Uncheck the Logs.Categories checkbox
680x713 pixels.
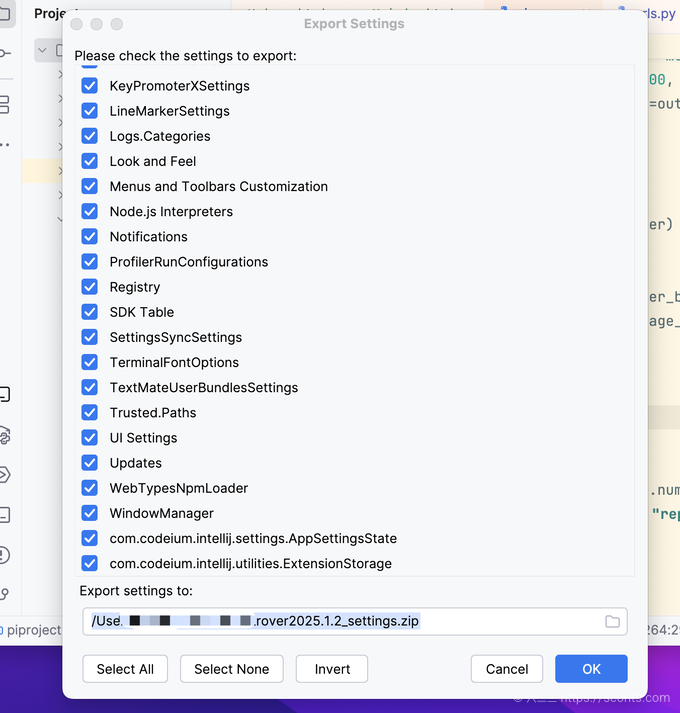tap(90, 136)
